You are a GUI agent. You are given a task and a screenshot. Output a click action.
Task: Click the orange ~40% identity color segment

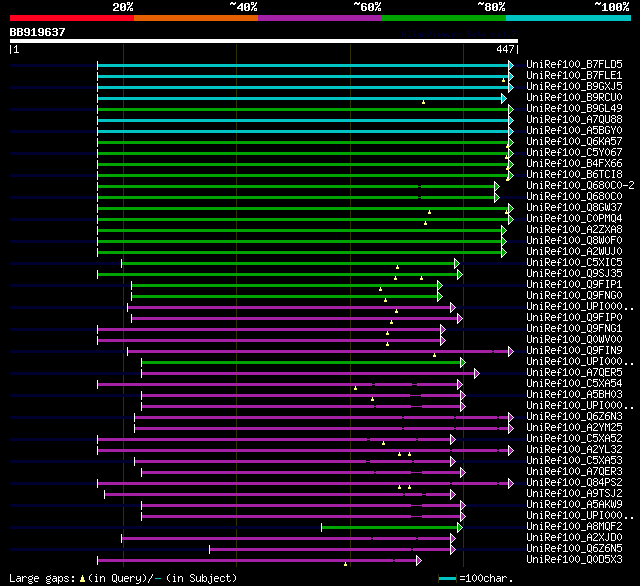pyautogui.click(x=196, y=18)
